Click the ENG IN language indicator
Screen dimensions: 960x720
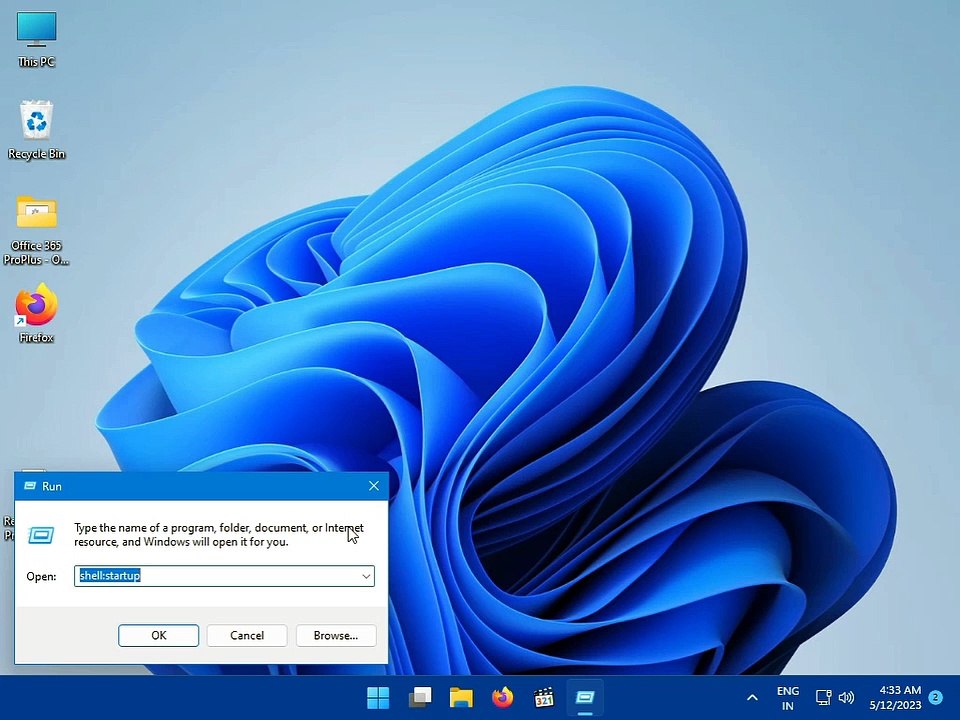(787, 698)
